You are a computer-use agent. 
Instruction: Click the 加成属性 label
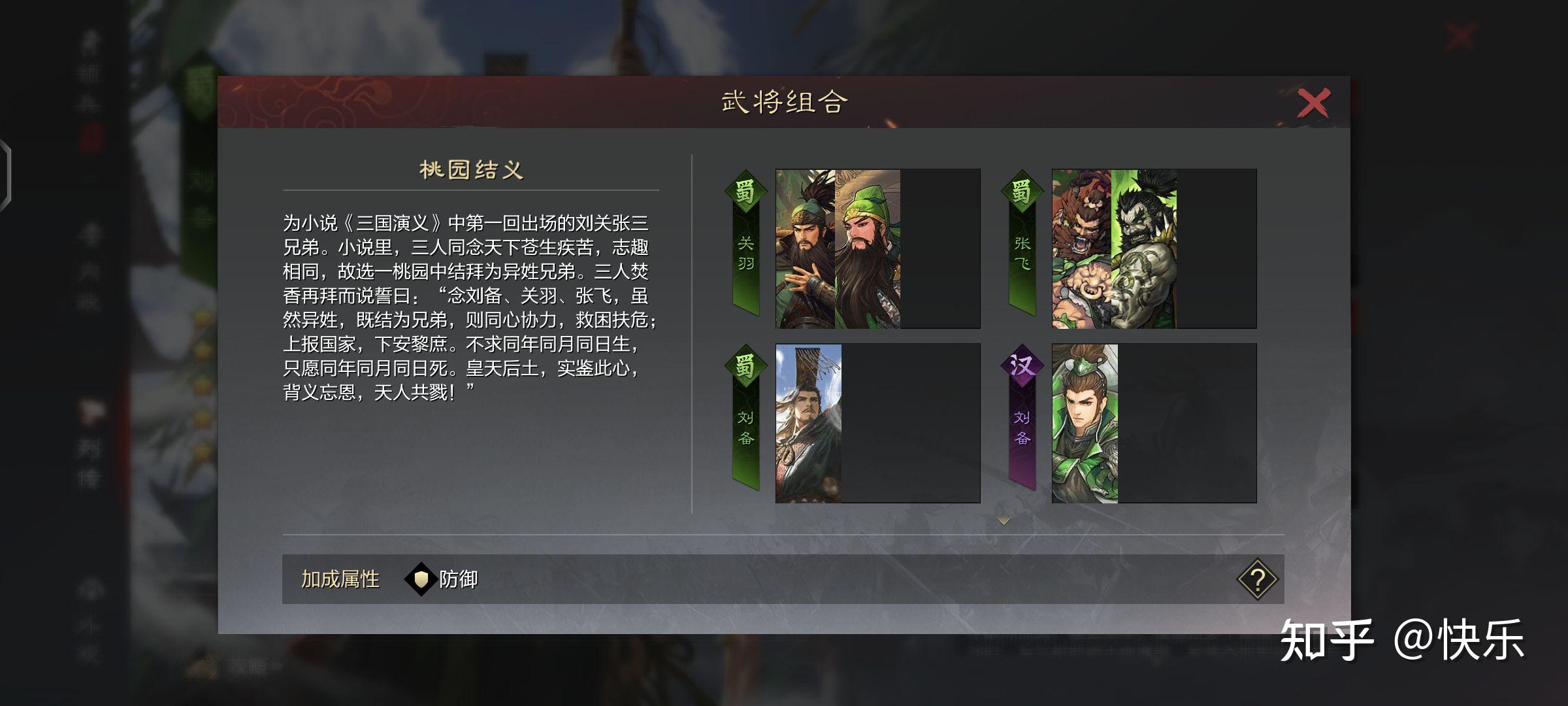coord(340,579)
